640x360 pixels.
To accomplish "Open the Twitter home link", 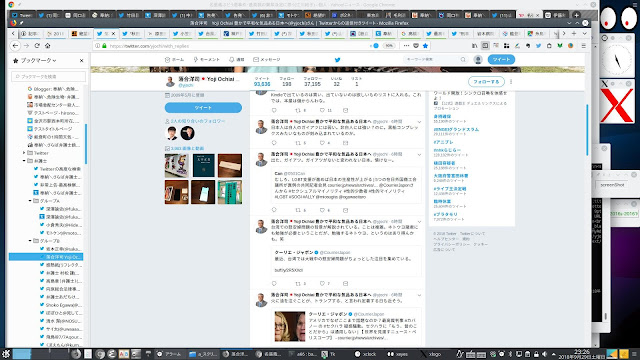I will point(174,60).
